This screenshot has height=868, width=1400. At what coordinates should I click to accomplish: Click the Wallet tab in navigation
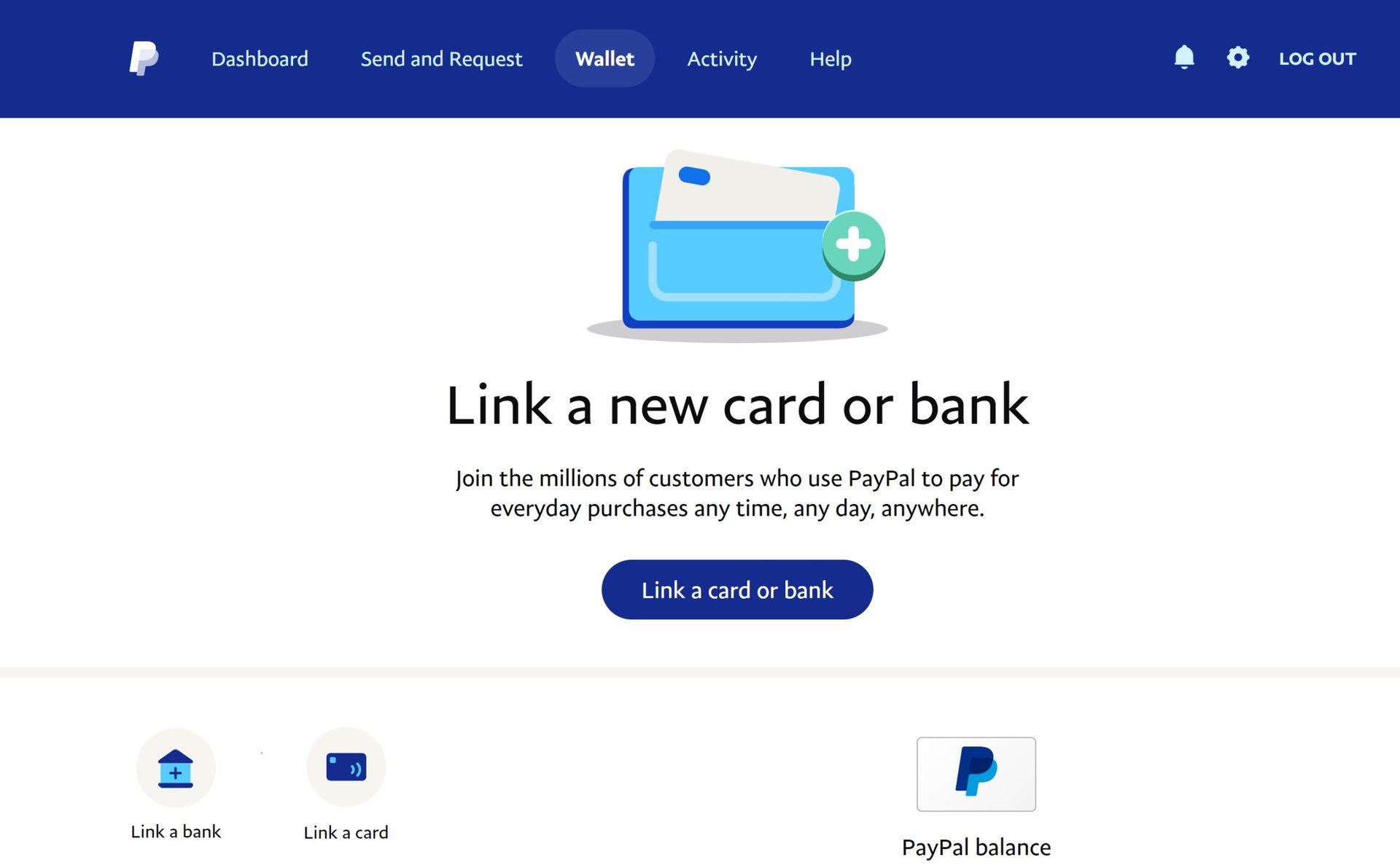point(605,58)
